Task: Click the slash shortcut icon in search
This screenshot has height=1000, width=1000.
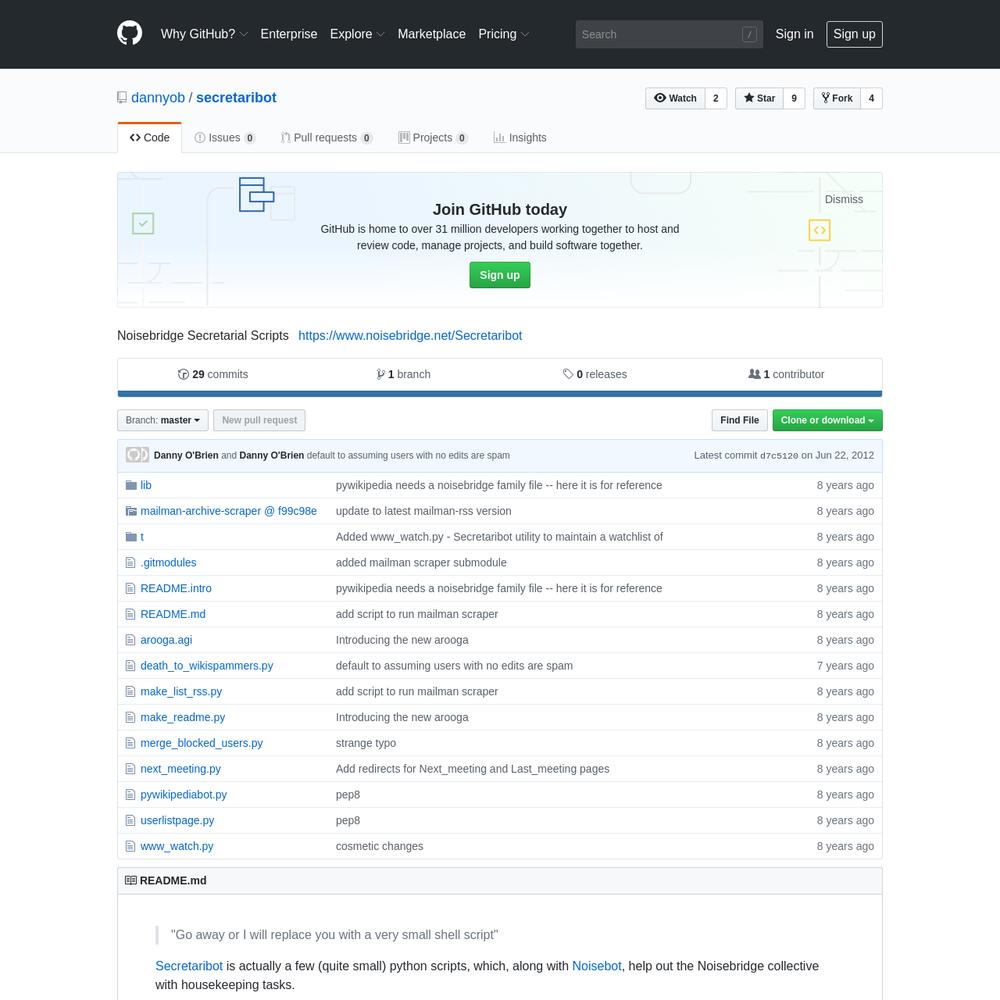Action: [x=749, y=34]
